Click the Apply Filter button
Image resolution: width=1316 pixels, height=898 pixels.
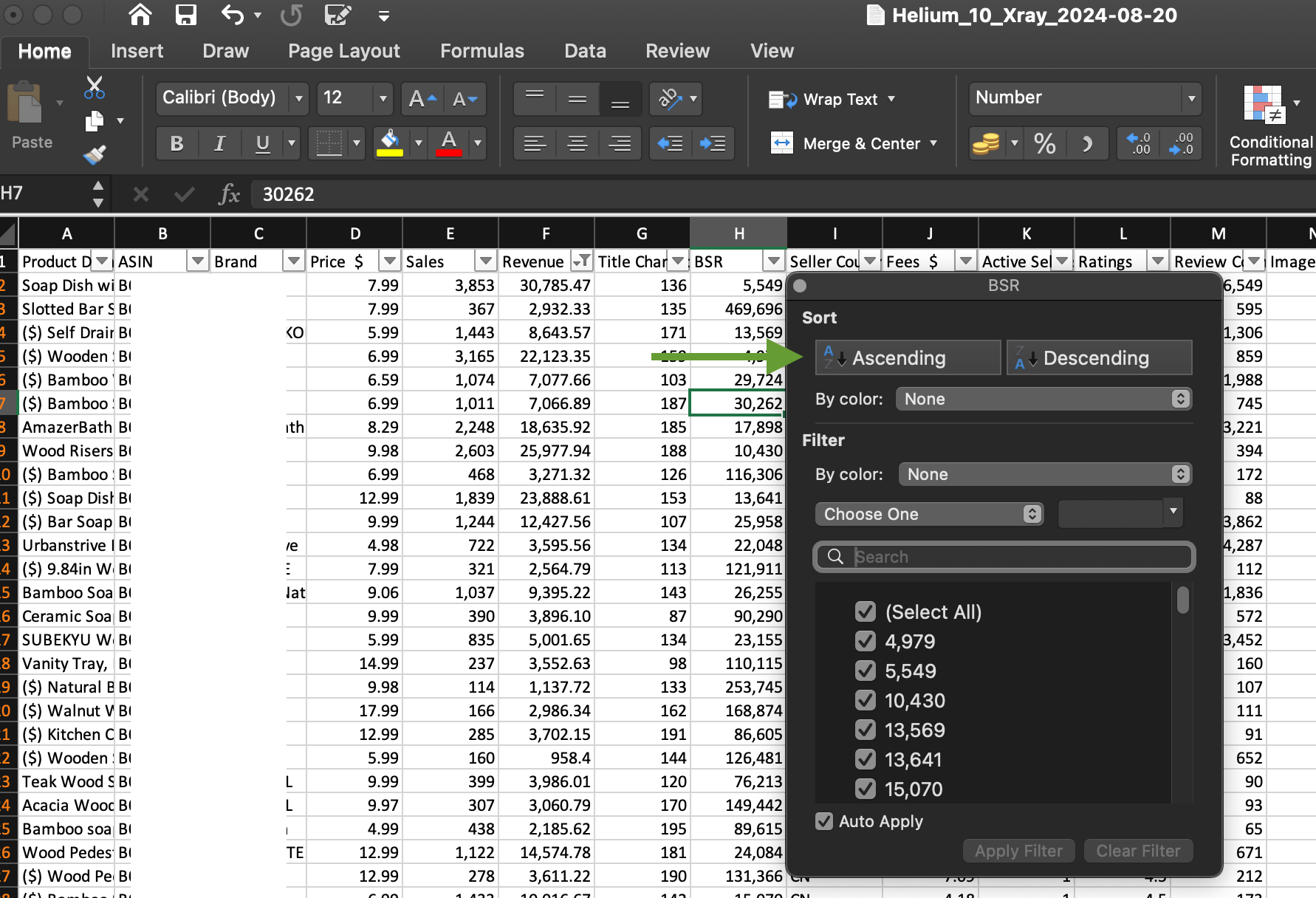coord(1018,851)
